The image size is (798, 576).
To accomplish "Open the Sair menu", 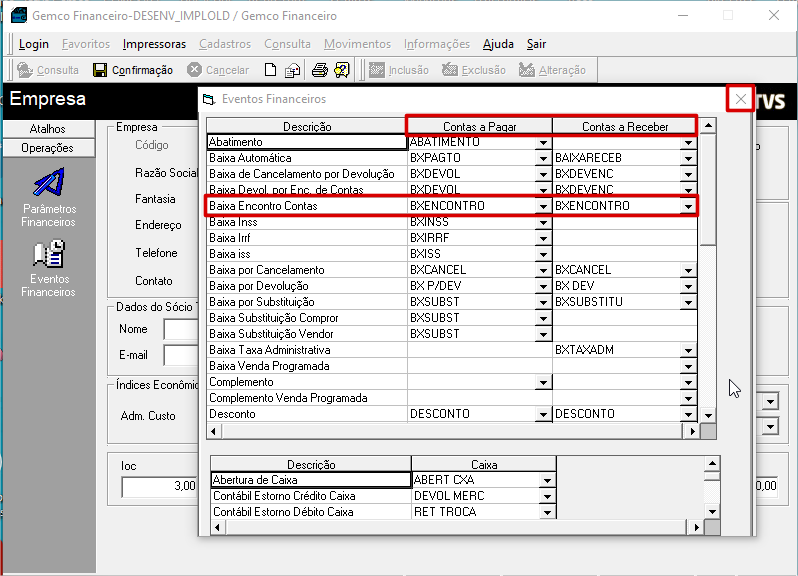I will pyautogui.click(x=536, y=44).
